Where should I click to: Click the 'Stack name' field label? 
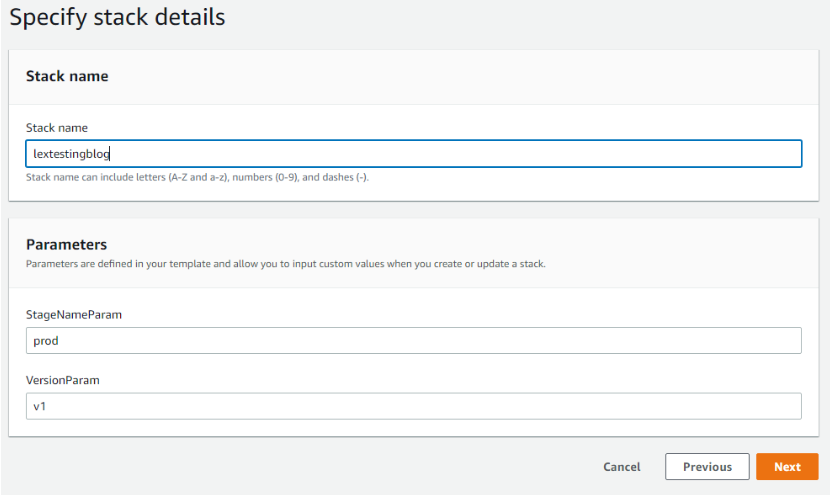coord(57,128)
